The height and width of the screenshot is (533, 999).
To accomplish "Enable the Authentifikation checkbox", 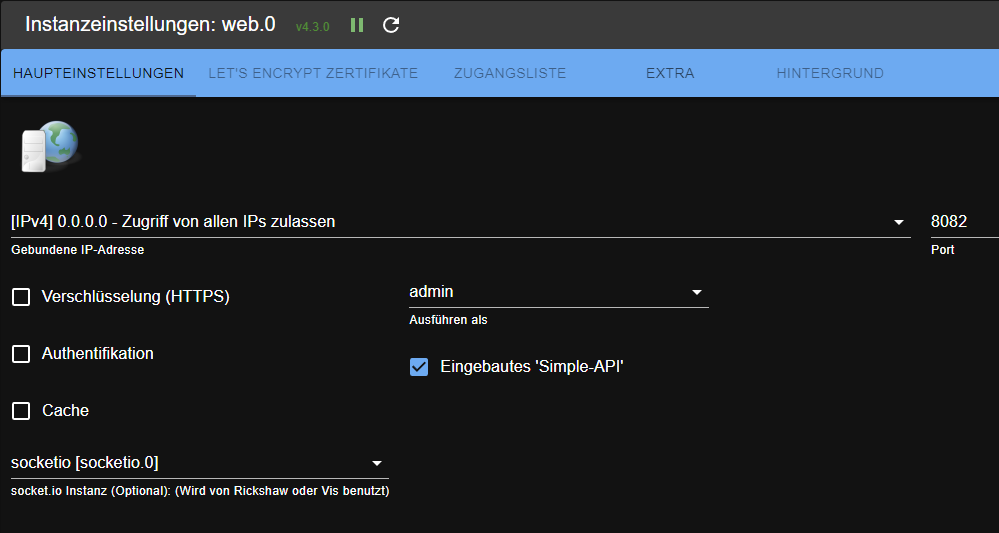I will tap(21, 354).
